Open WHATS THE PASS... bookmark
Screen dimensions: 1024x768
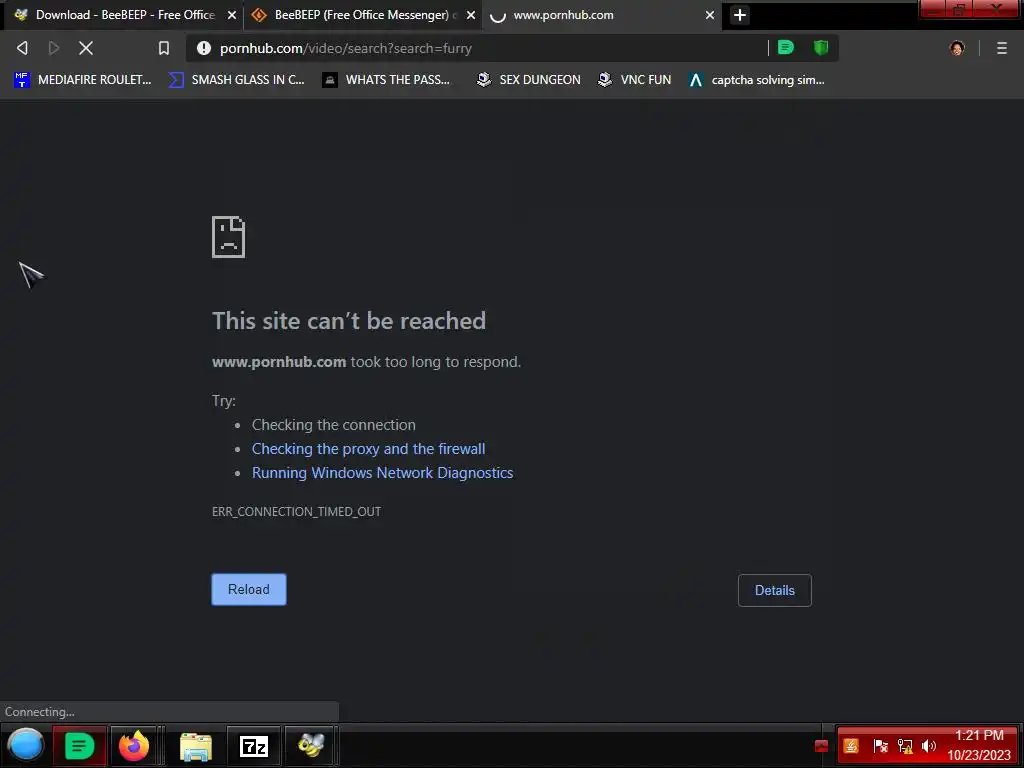coord(386,80)
